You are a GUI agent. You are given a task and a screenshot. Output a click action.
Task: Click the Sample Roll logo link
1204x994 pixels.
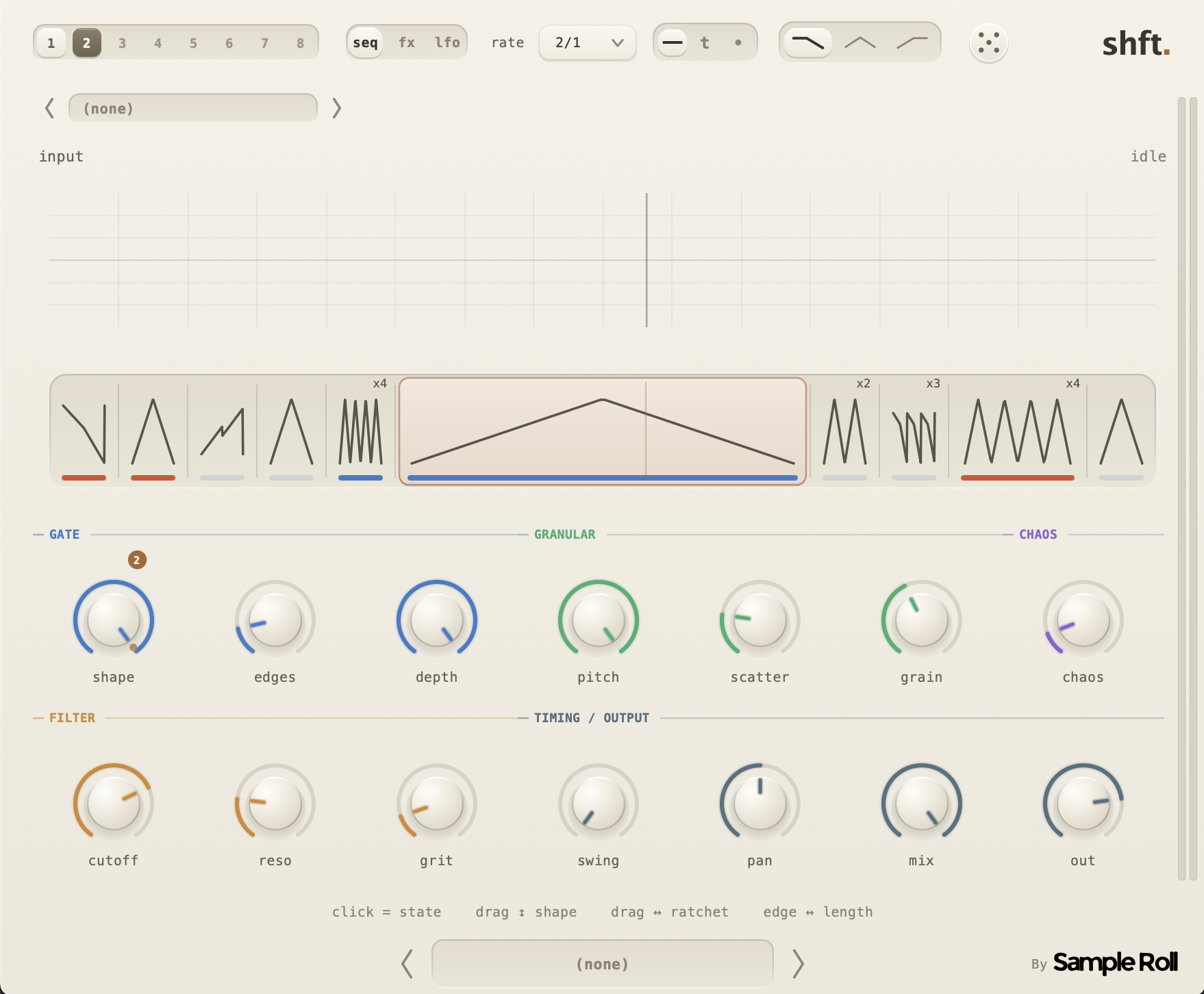click(x=1116, y=963)
